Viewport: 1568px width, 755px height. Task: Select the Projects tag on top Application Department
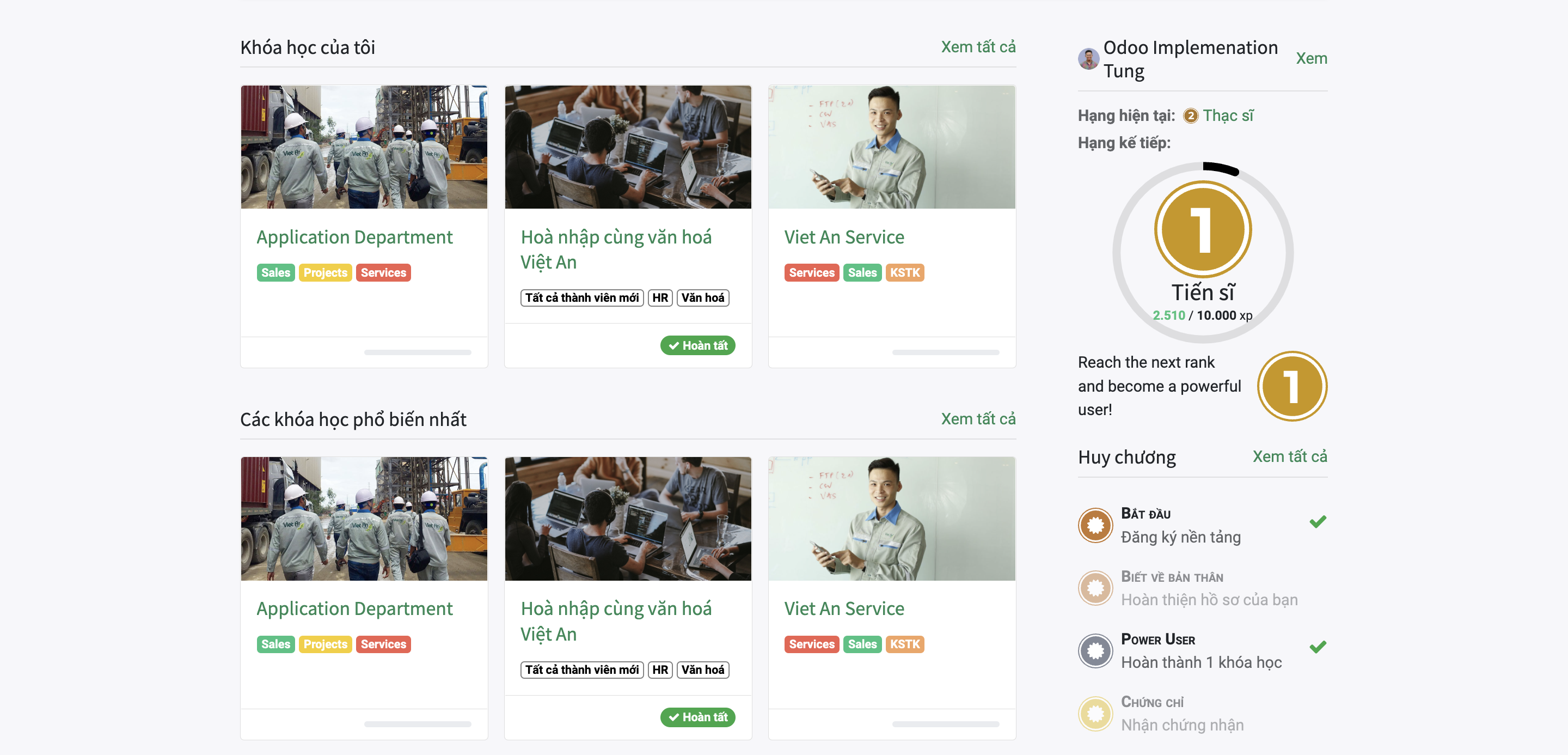tap(325, 273)
